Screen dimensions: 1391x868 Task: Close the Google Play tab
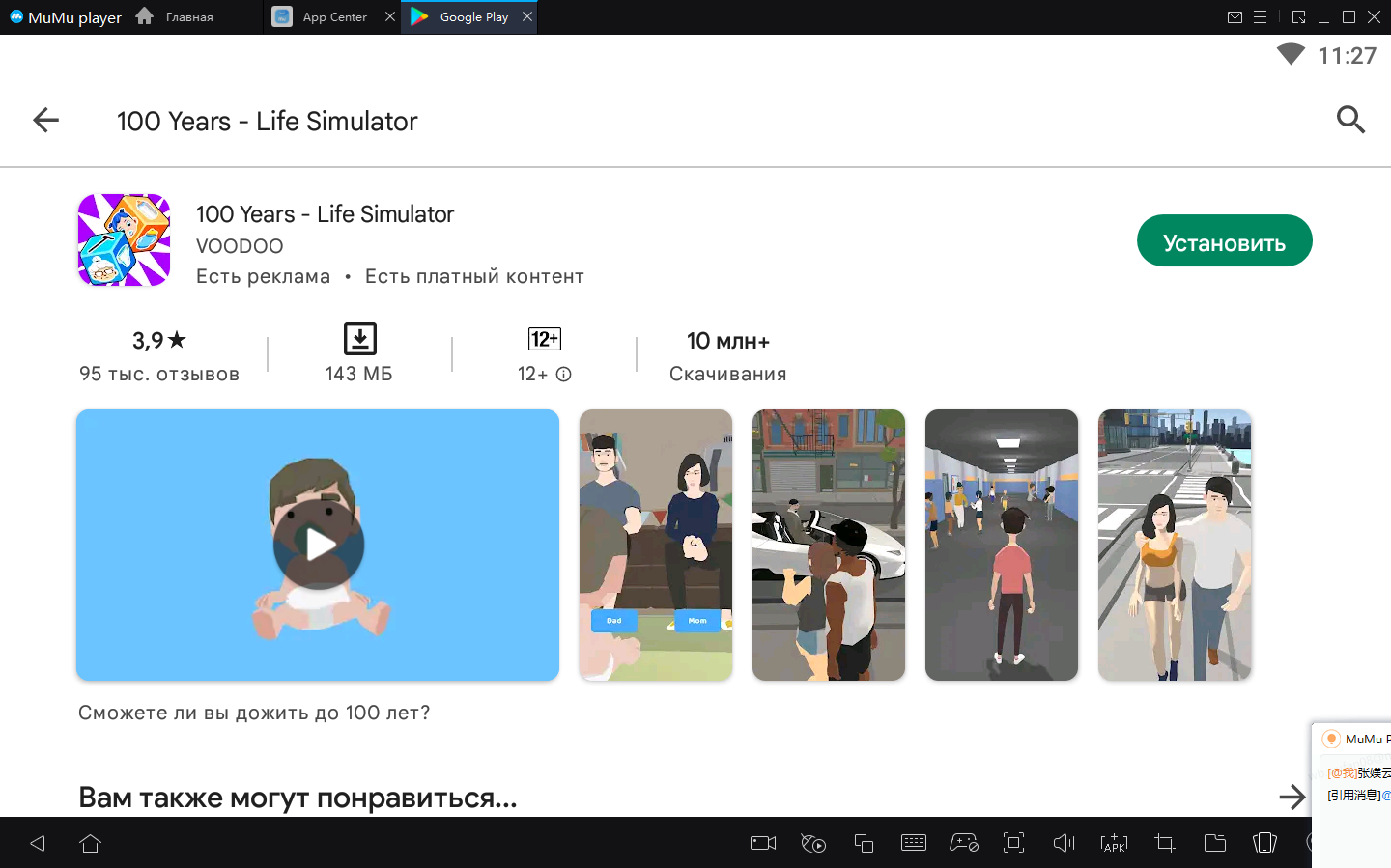(526, 16)
